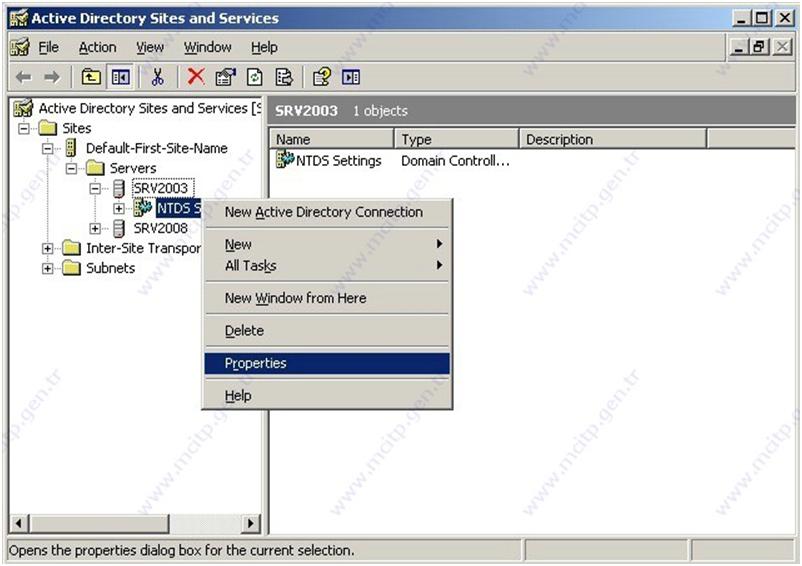Image resolution: width=802 pixels, height=566 pixels.
Task: Click the 'Domain Controll...' type cell
Action: tap(455, 161)
